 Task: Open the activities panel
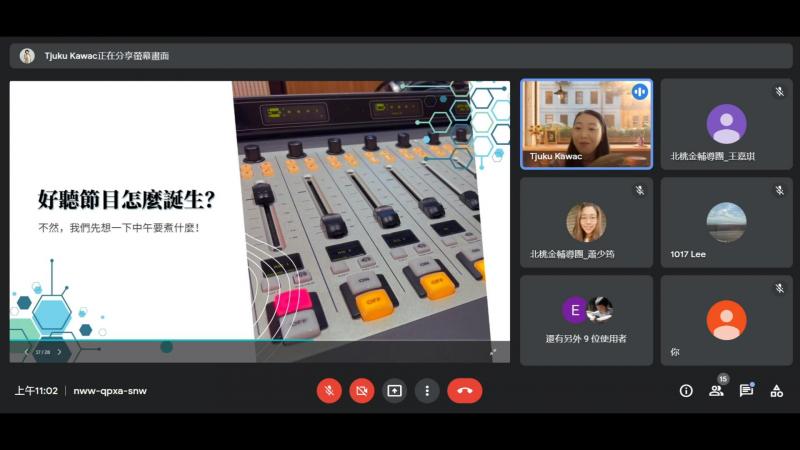click(x=776, y=391)
